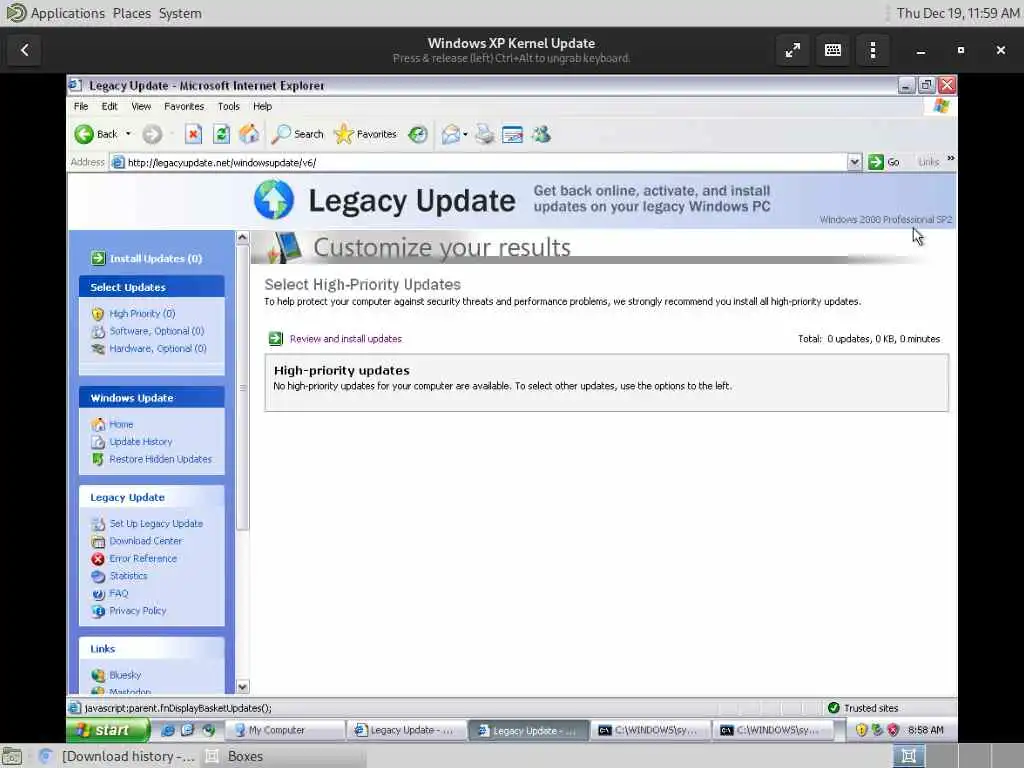
Task: Open the Back button history dropdown arrow
Action: point(129,135)
